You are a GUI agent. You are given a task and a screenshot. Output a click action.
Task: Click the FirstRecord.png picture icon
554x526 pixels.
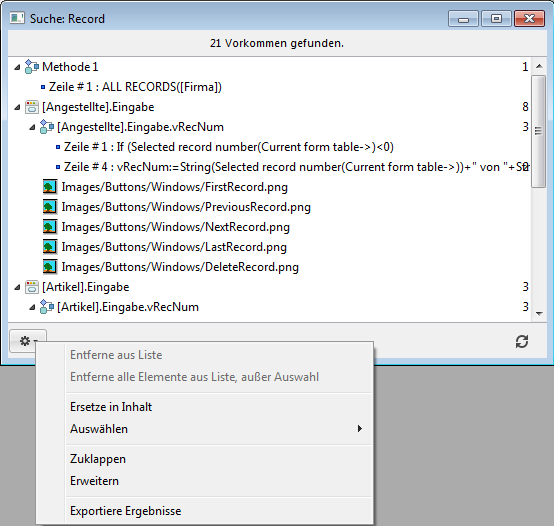(50, 187)
